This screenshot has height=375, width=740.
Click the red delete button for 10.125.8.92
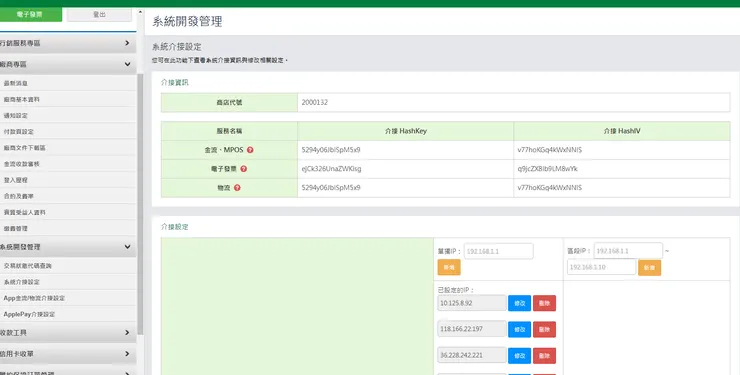tap(544, 303)
